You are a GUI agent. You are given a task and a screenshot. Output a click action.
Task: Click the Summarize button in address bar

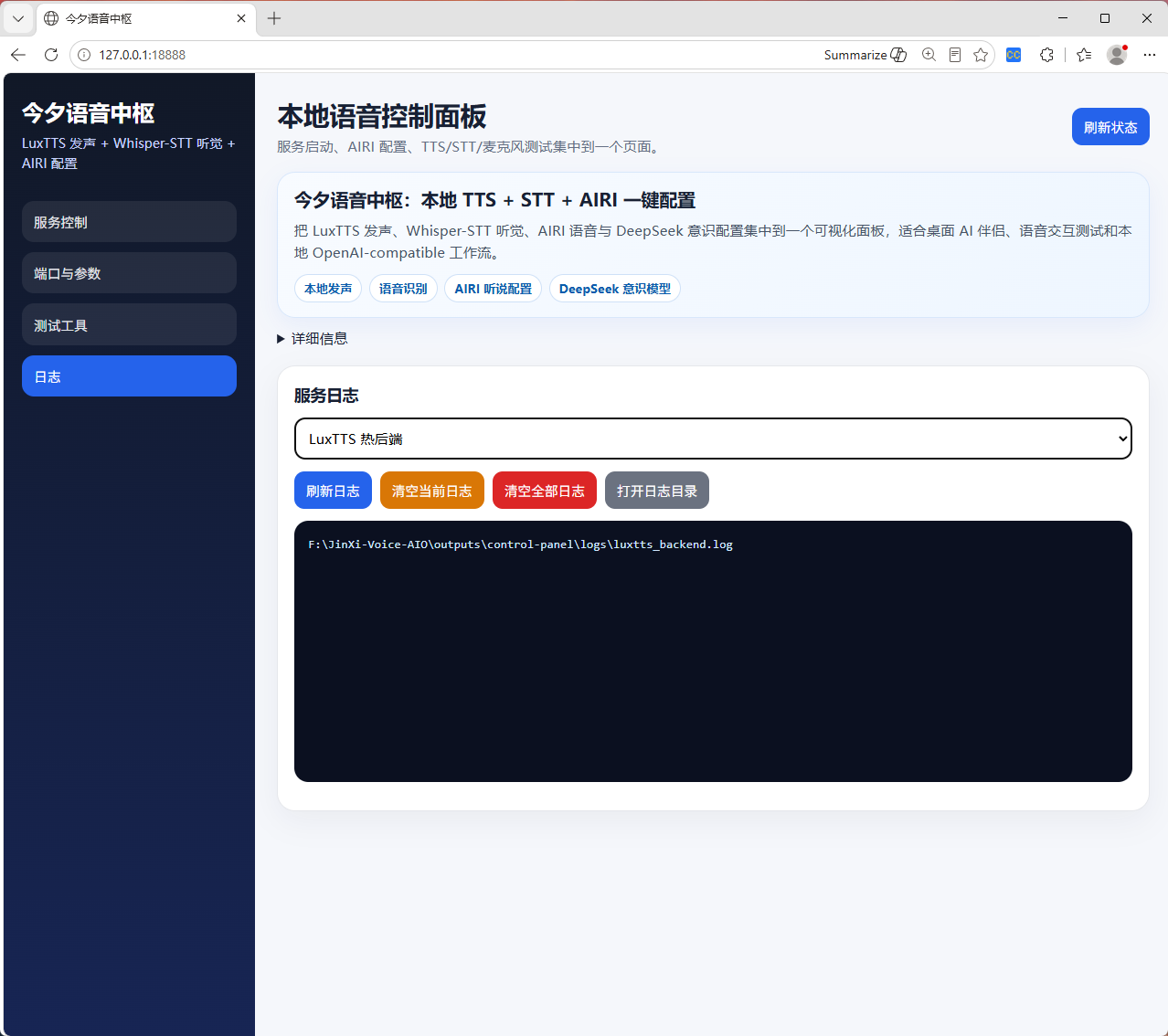click(865, 55)
